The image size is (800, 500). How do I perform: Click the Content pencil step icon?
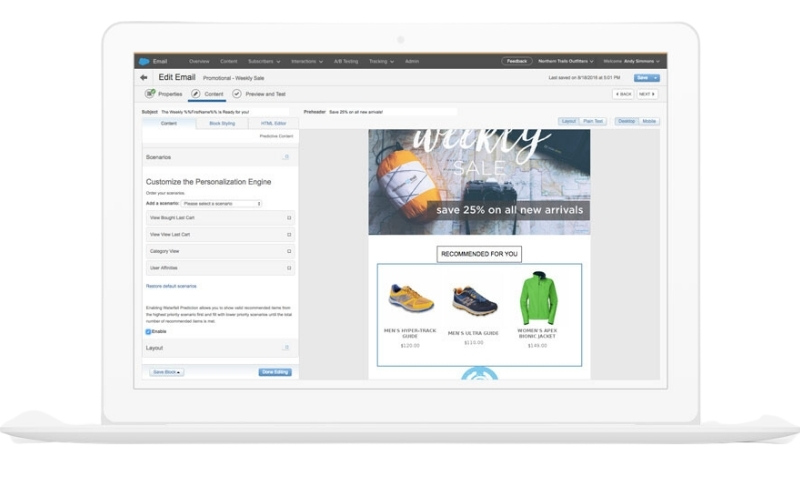195,94
